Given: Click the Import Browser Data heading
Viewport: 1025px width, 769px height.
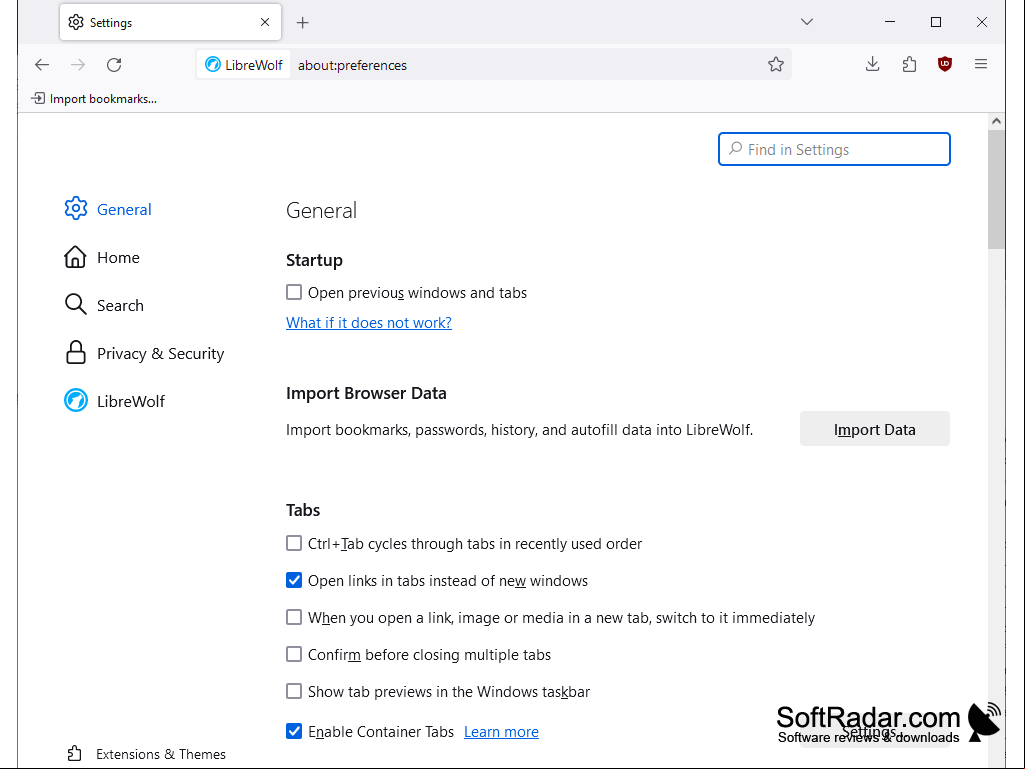Looking at the screenshot, I should (366, 393).
